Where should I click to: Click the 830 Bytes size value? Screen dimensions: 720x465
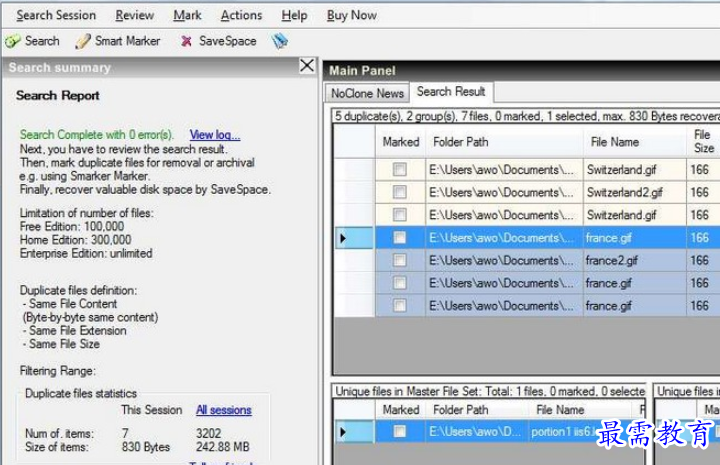[x=146, y=447]
